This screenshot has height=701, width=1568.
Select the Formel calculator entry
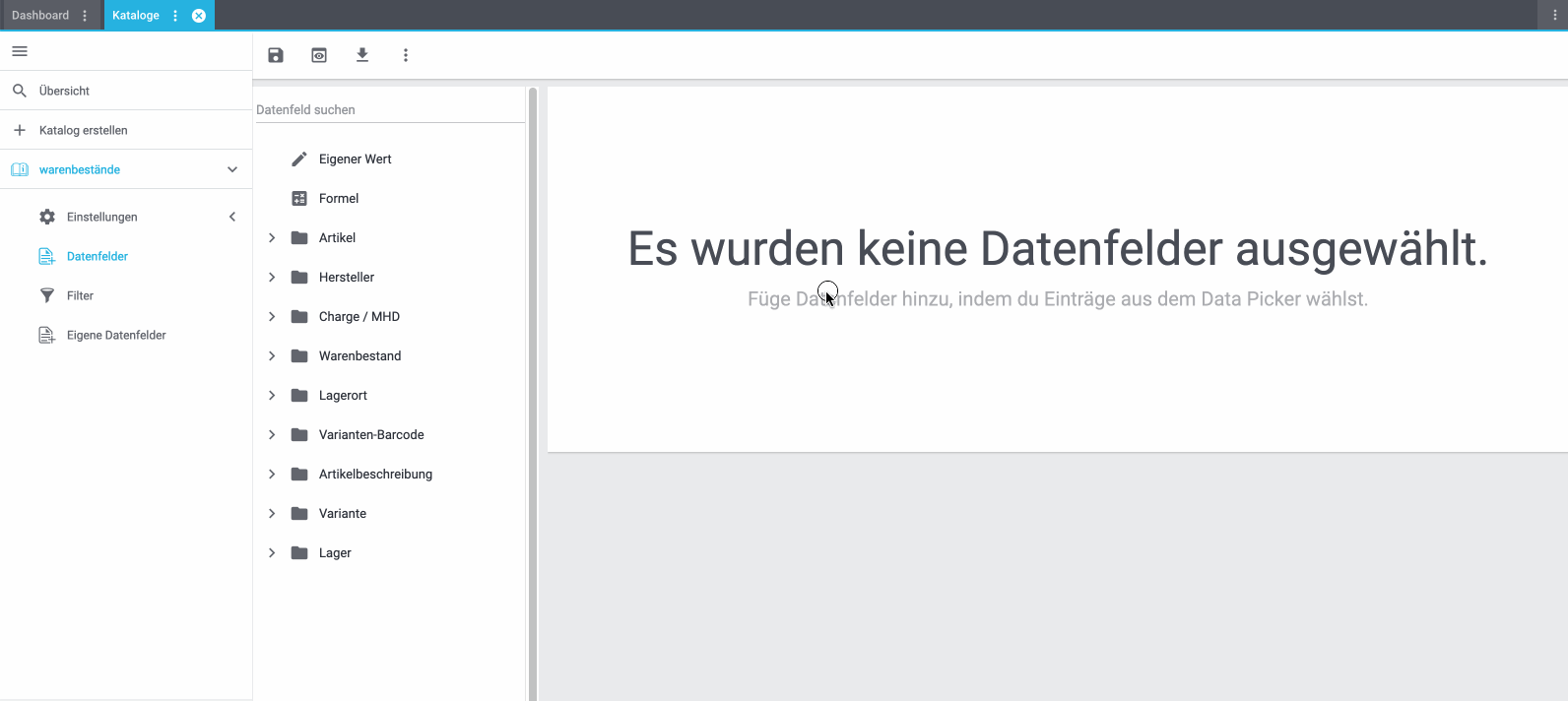(338, 199)
